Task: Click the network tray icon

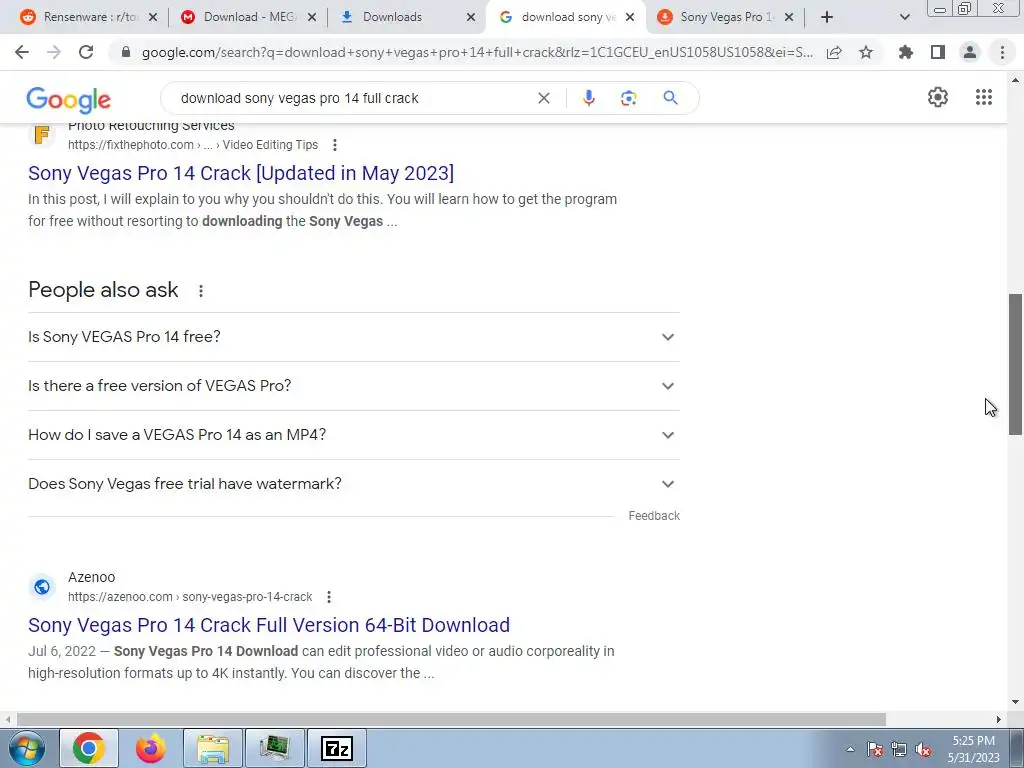Action: pos(899,749)
